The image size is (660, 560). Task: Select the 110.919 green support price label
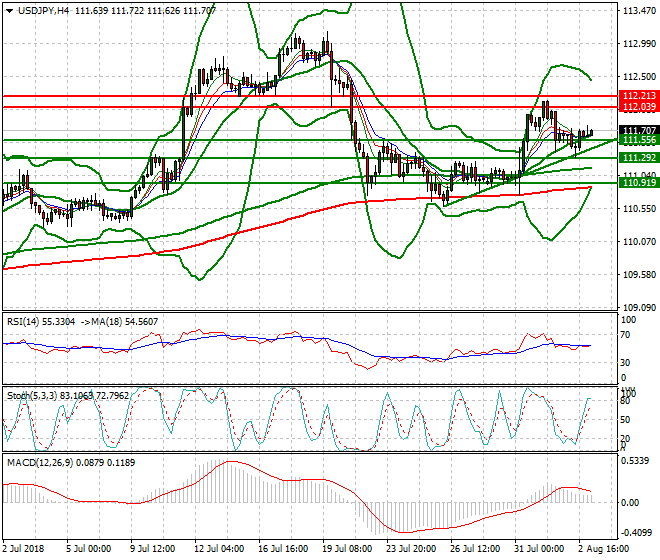coord(639,183)
